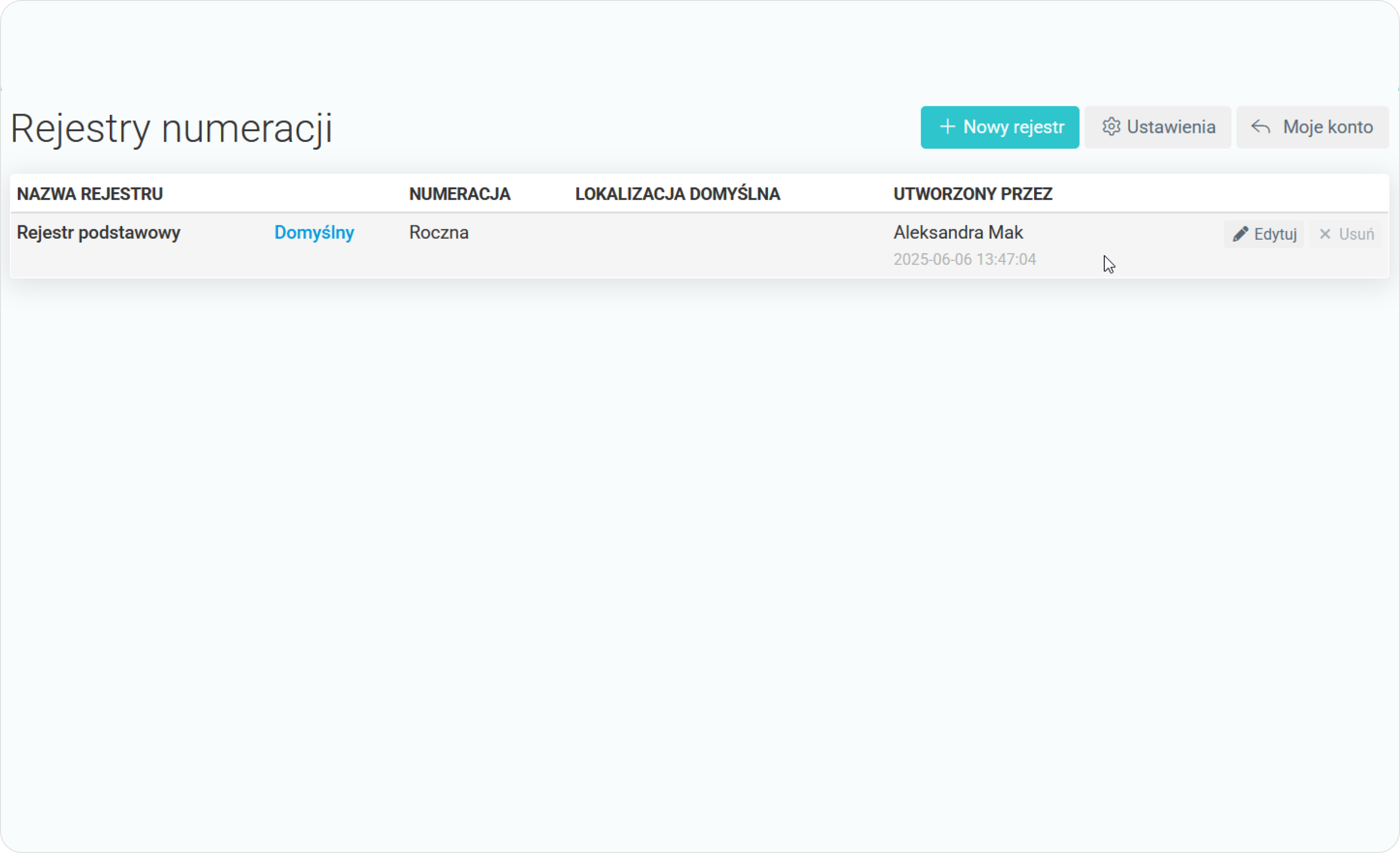
Task: Click the pencil icon next to Edytuj
Action: [1240, 234]
